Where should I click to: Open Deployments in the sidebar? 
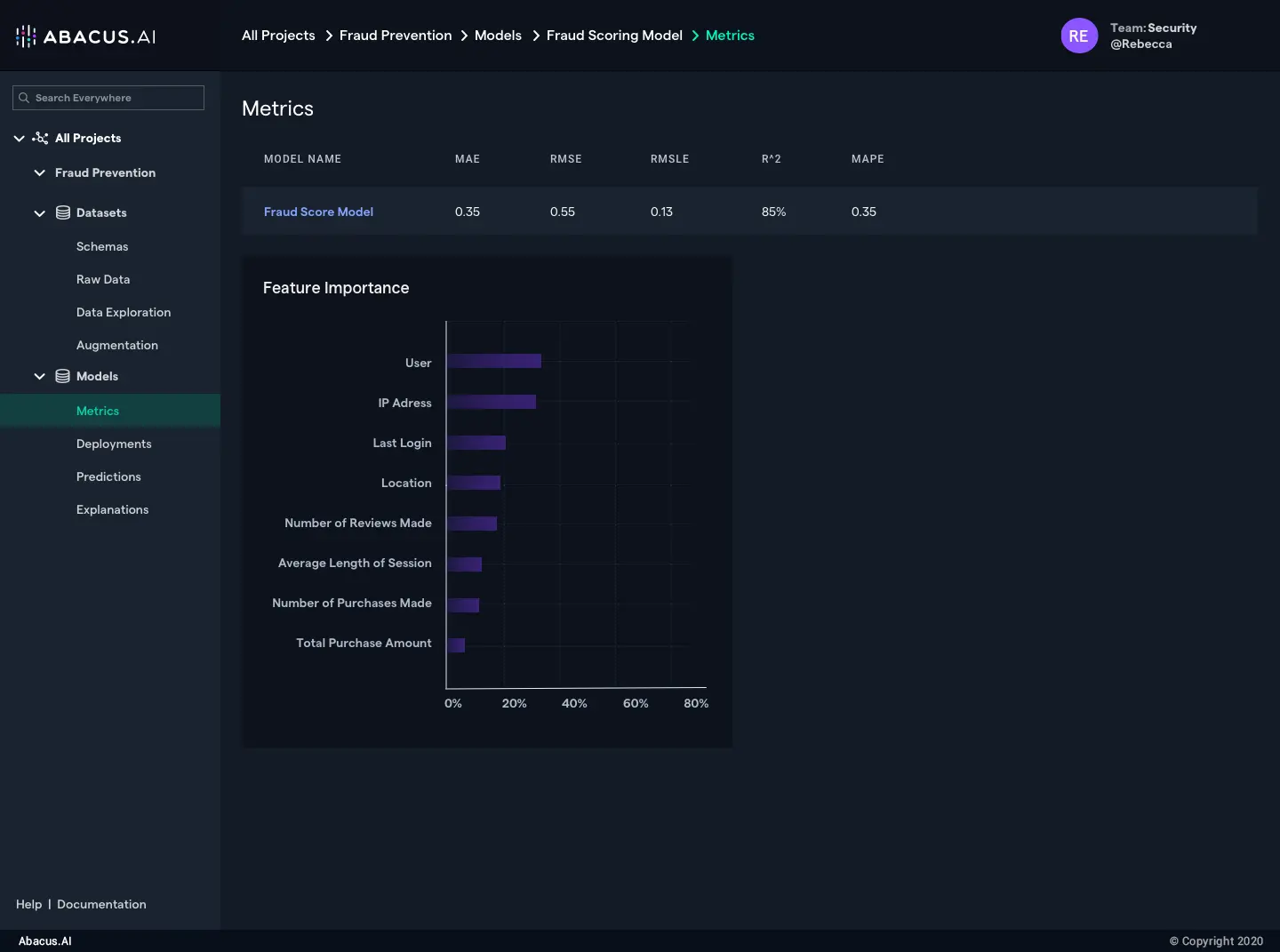pyautogui.click(x=114, y=444)
